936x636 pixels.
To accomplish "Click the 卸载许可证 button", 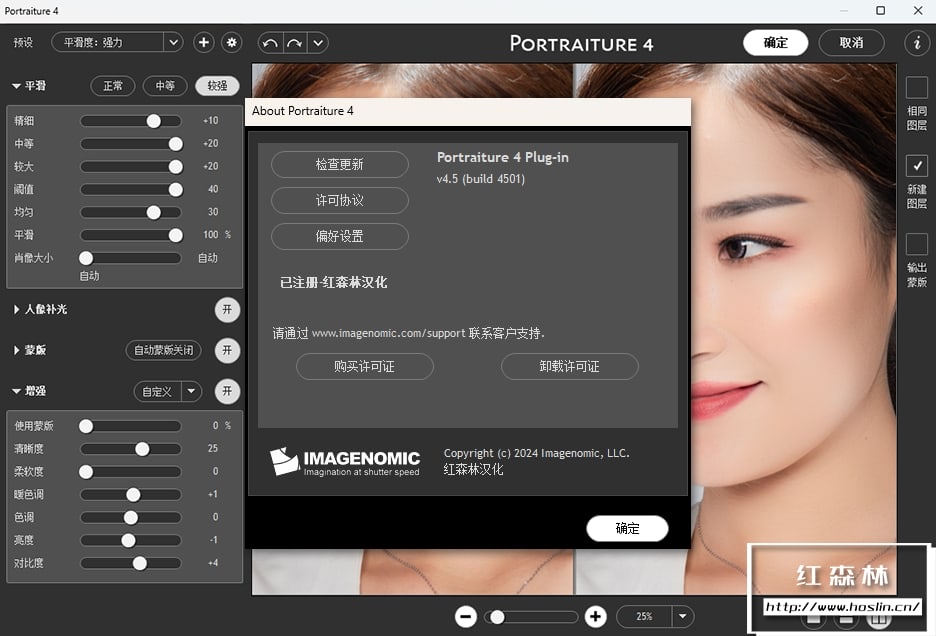I will click(x=569, y=366).
